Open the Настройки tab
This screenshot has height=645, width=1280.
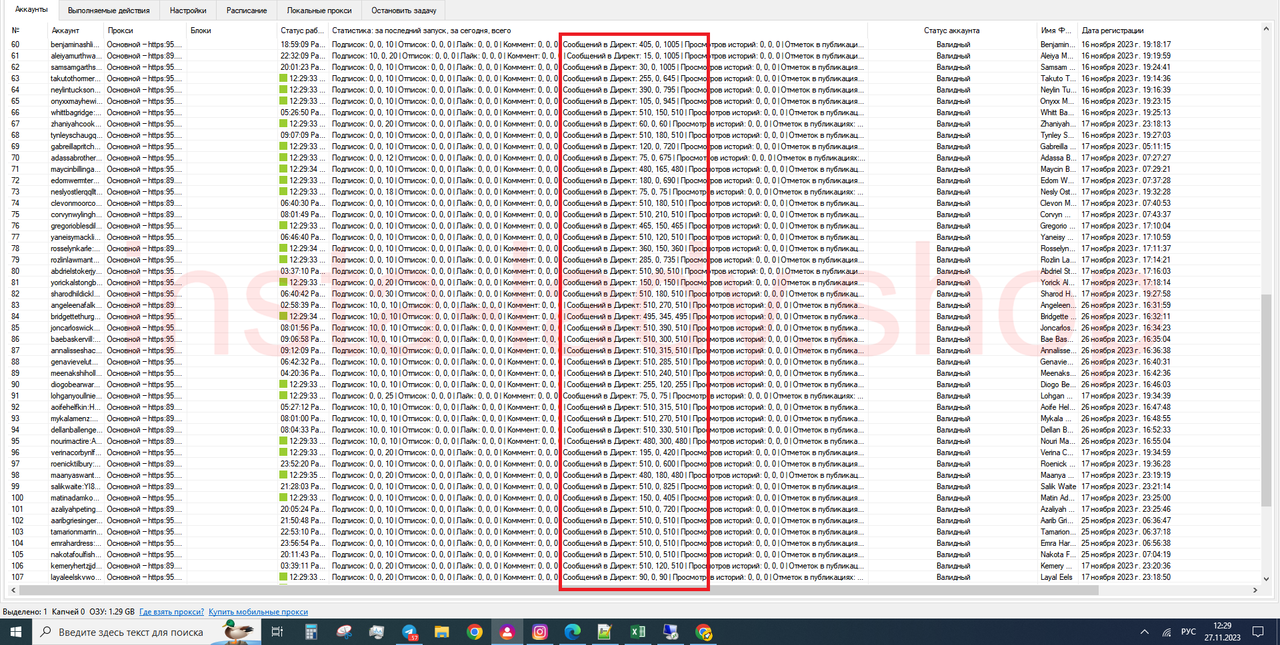(188, 11)
